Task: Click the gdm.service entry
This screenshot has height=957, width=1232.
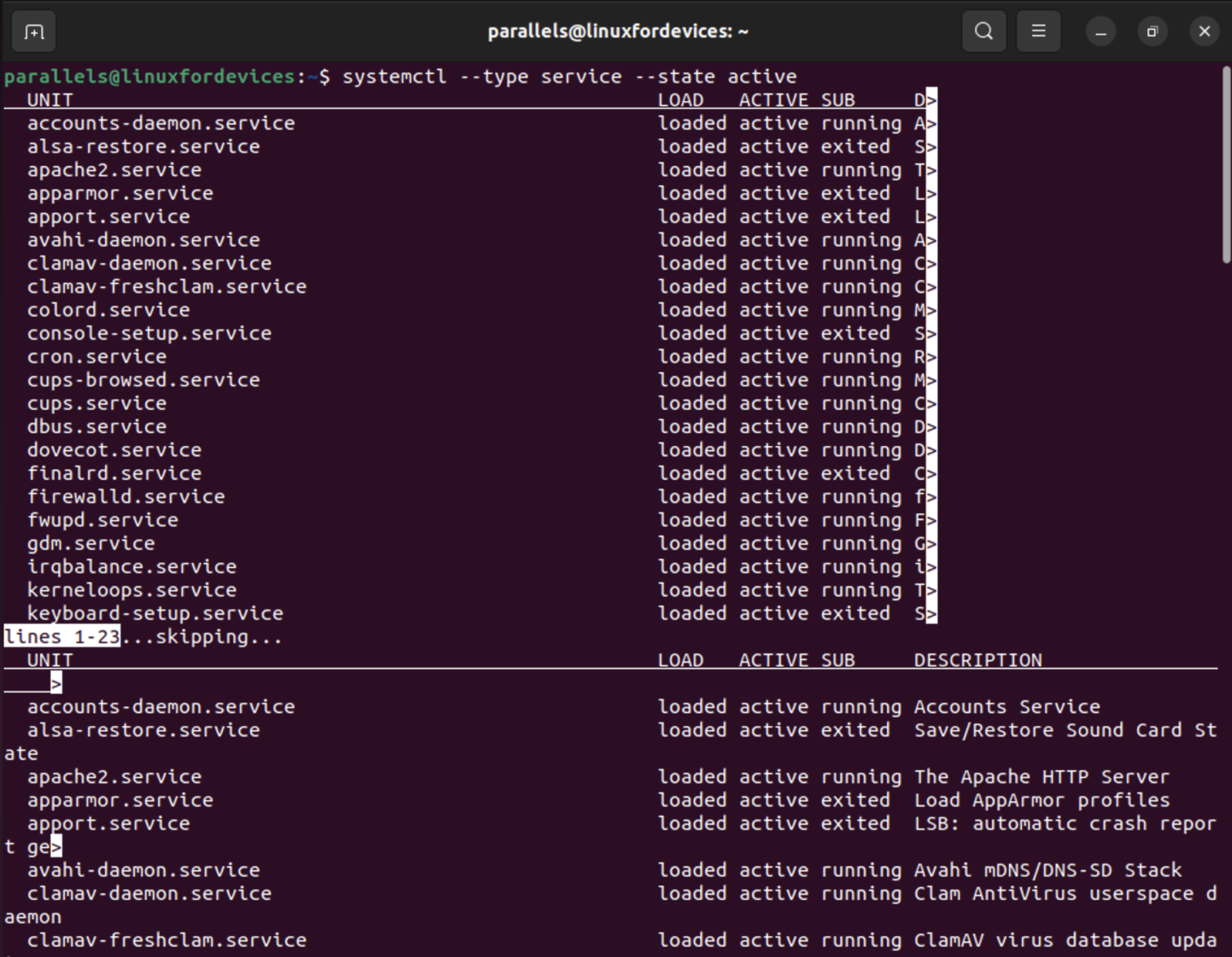Action: click(90, 543)
